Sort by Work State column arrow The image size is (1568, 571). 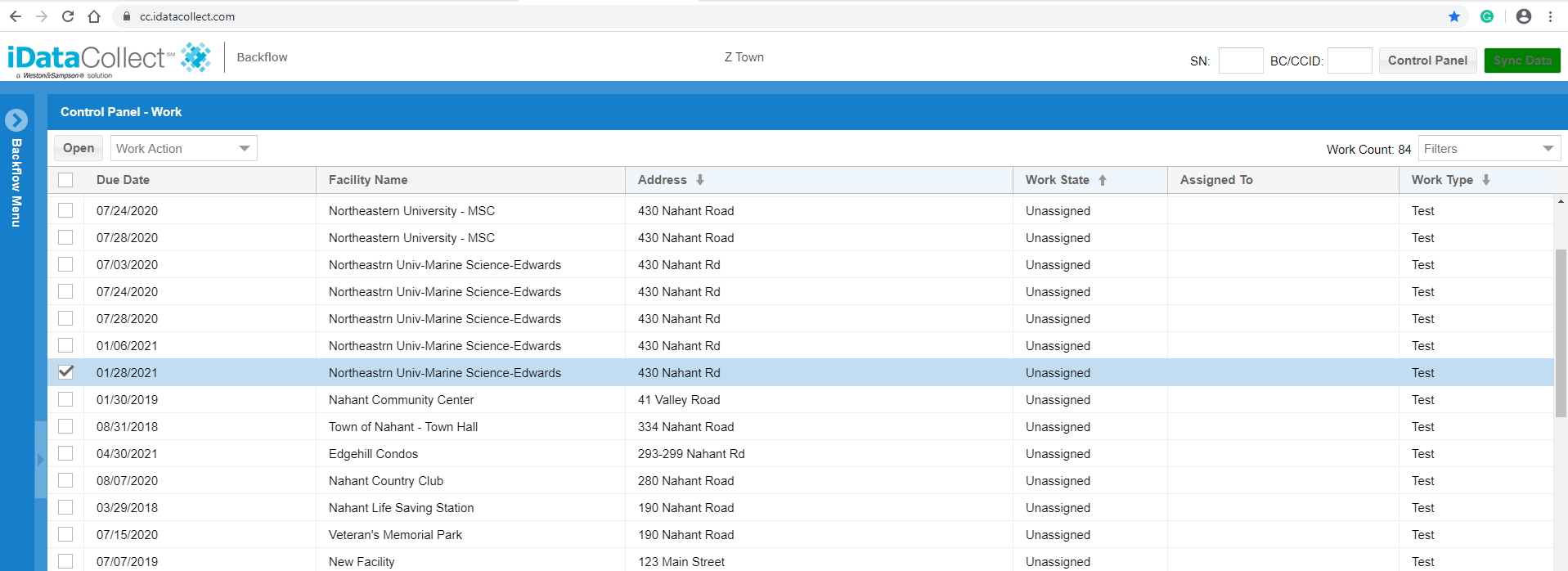tap(1103, 180)
